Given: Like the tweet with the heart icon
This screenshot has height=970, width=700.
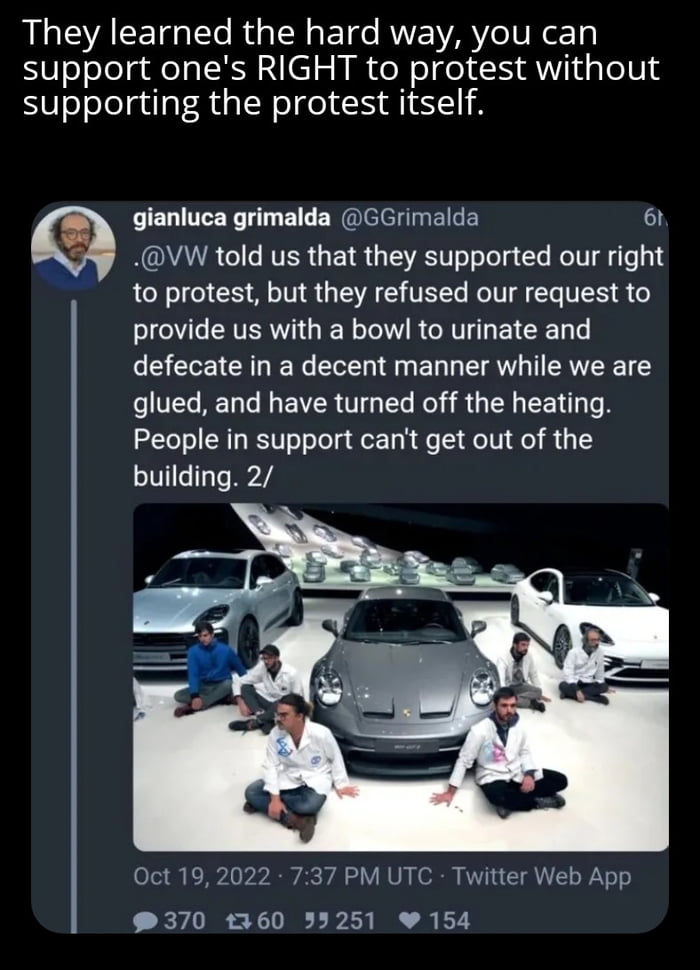Looking at the screenshot, I should (410, 920).
